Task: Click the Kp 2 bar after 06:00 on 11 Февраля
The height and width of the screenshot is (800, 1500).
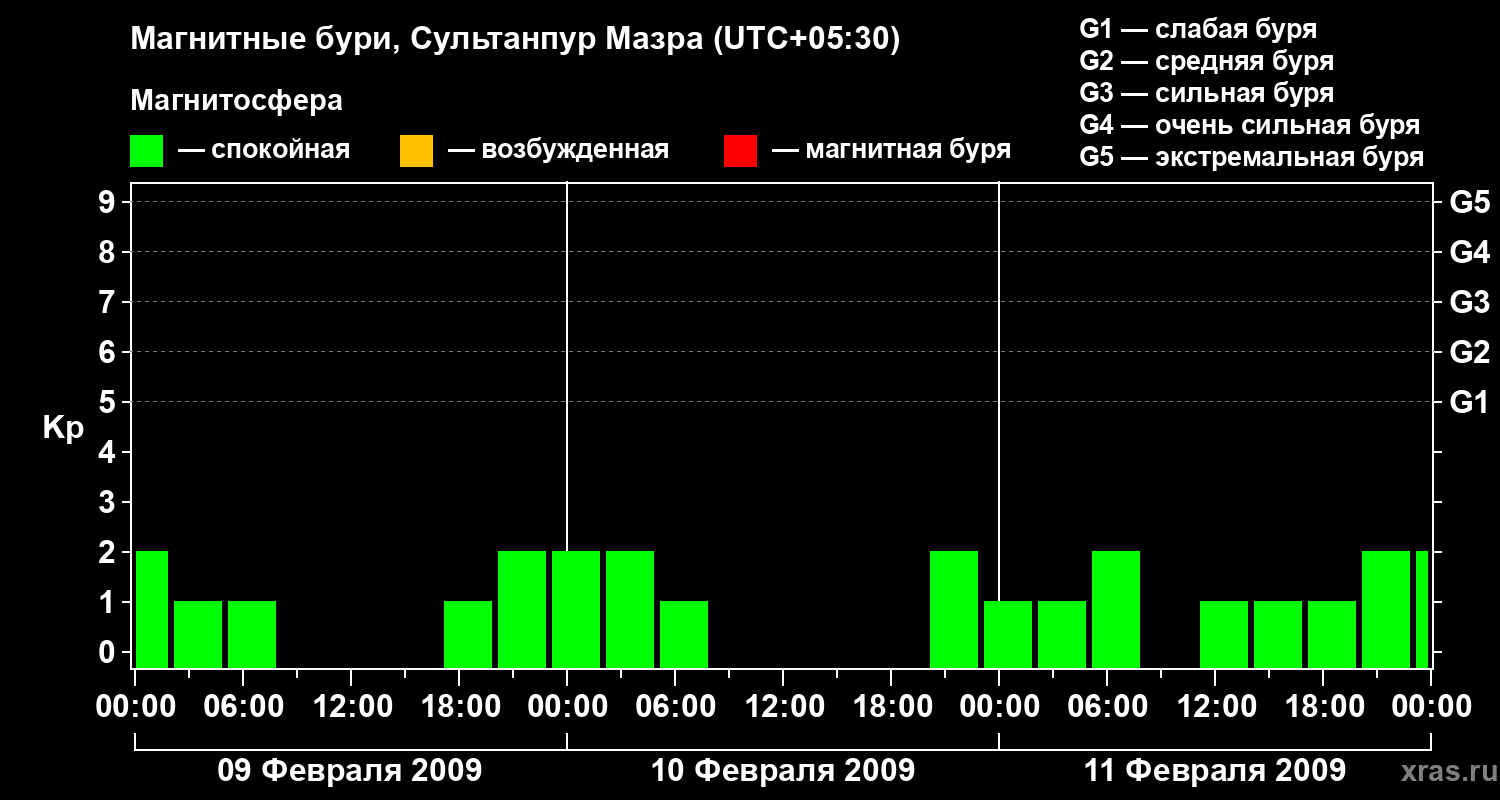Action: point(1116,609)
